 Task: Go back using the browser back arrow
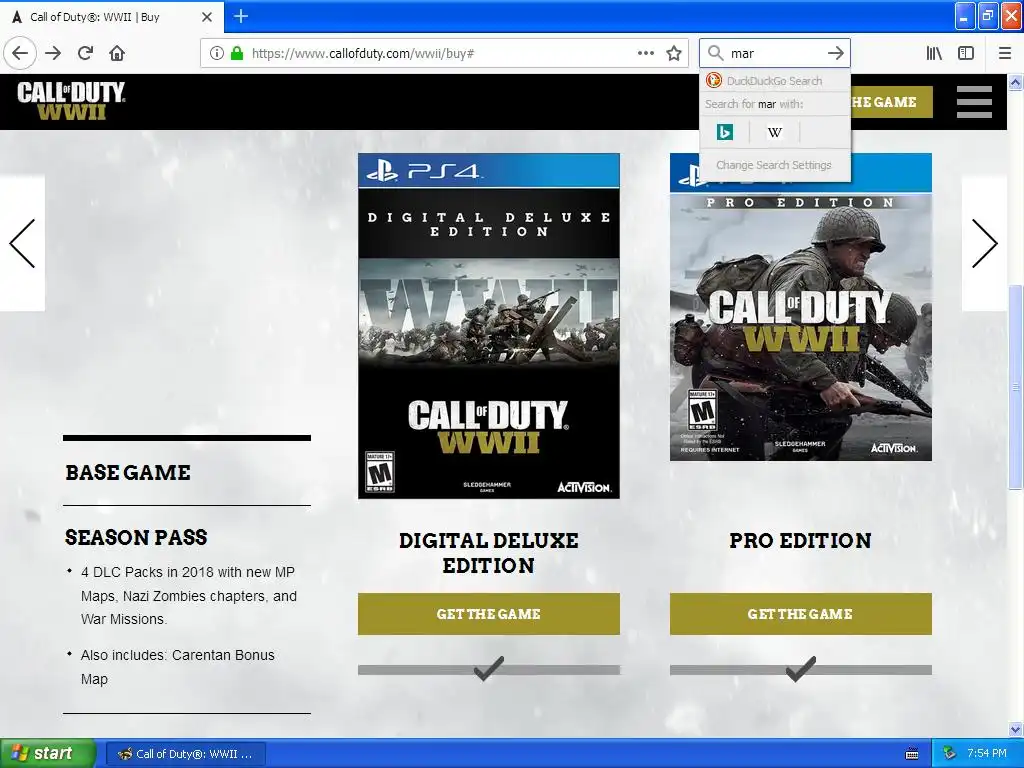(x=20, y=53)
